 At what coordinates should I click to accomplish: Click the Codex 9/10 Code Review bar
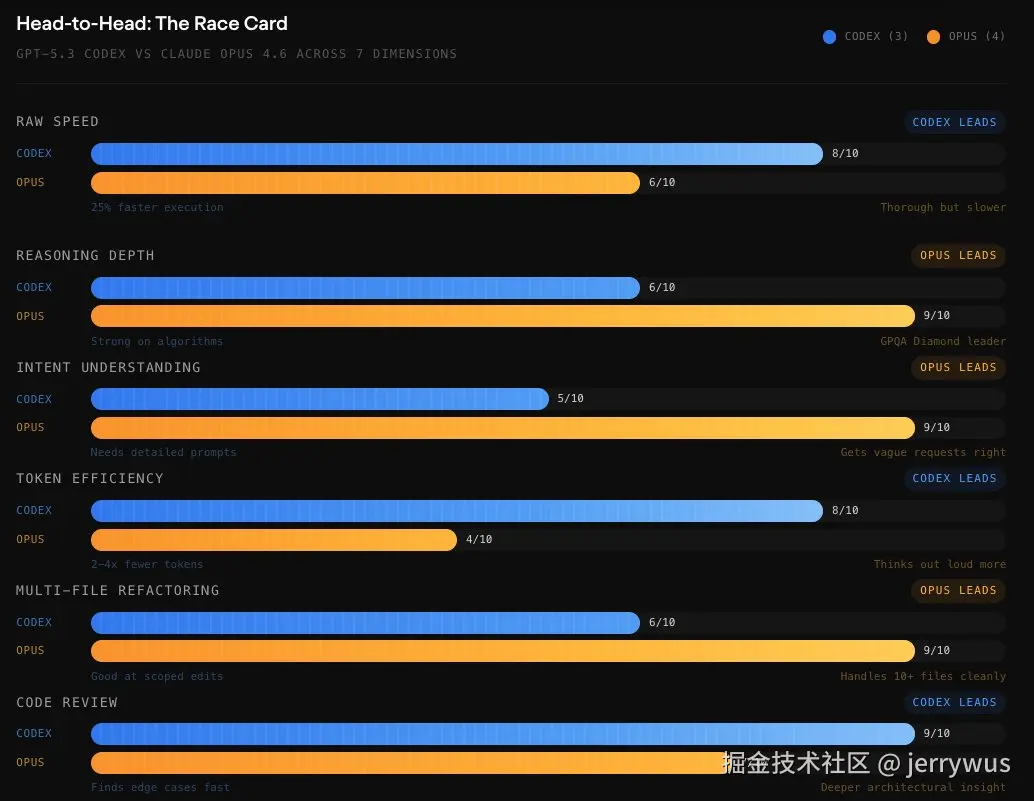click(x=503, y=733)
